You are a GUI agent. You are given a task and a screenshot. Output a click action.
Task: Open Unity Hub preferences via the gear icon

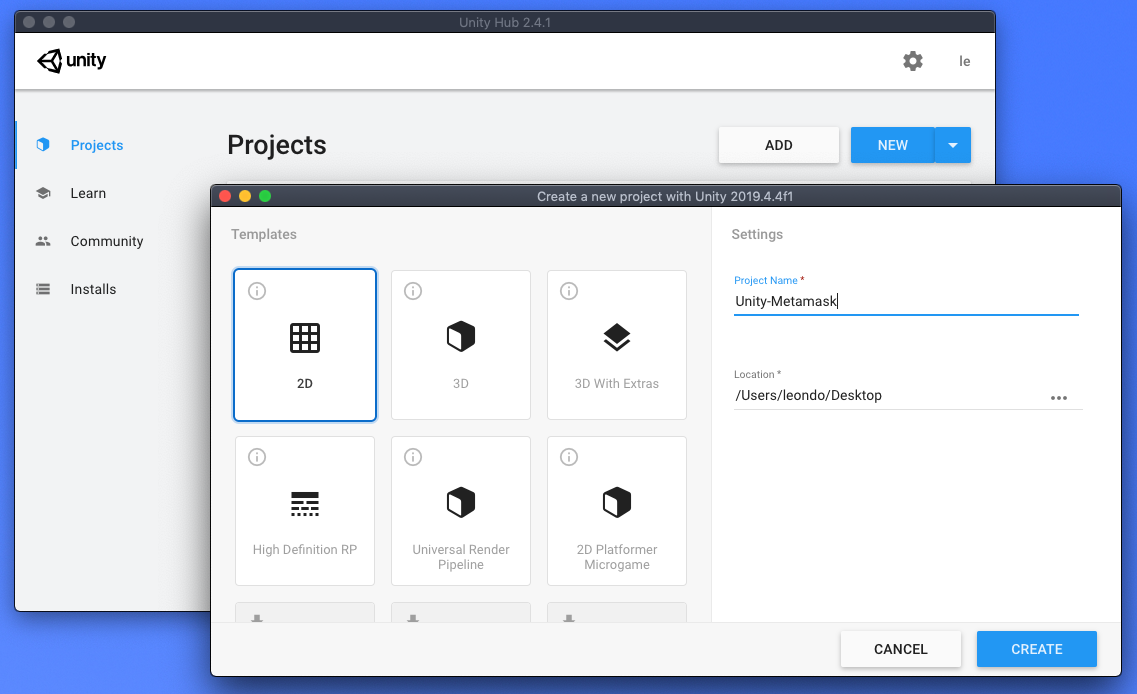tap(912, 61)
